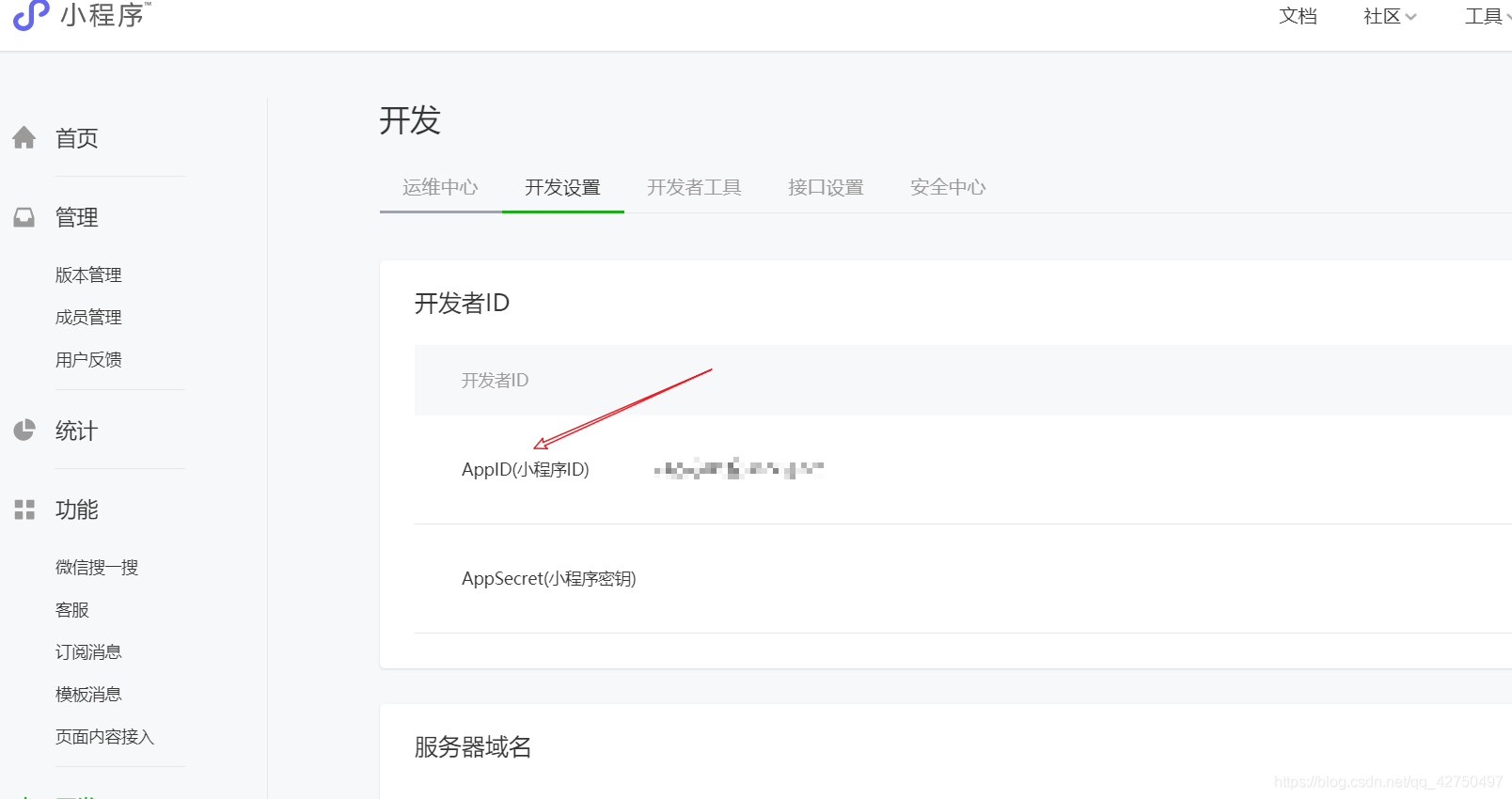This screenshot has width=1512, height=799.
Task: Switch to the 运维中心 tab
Action: click(440, 187)
